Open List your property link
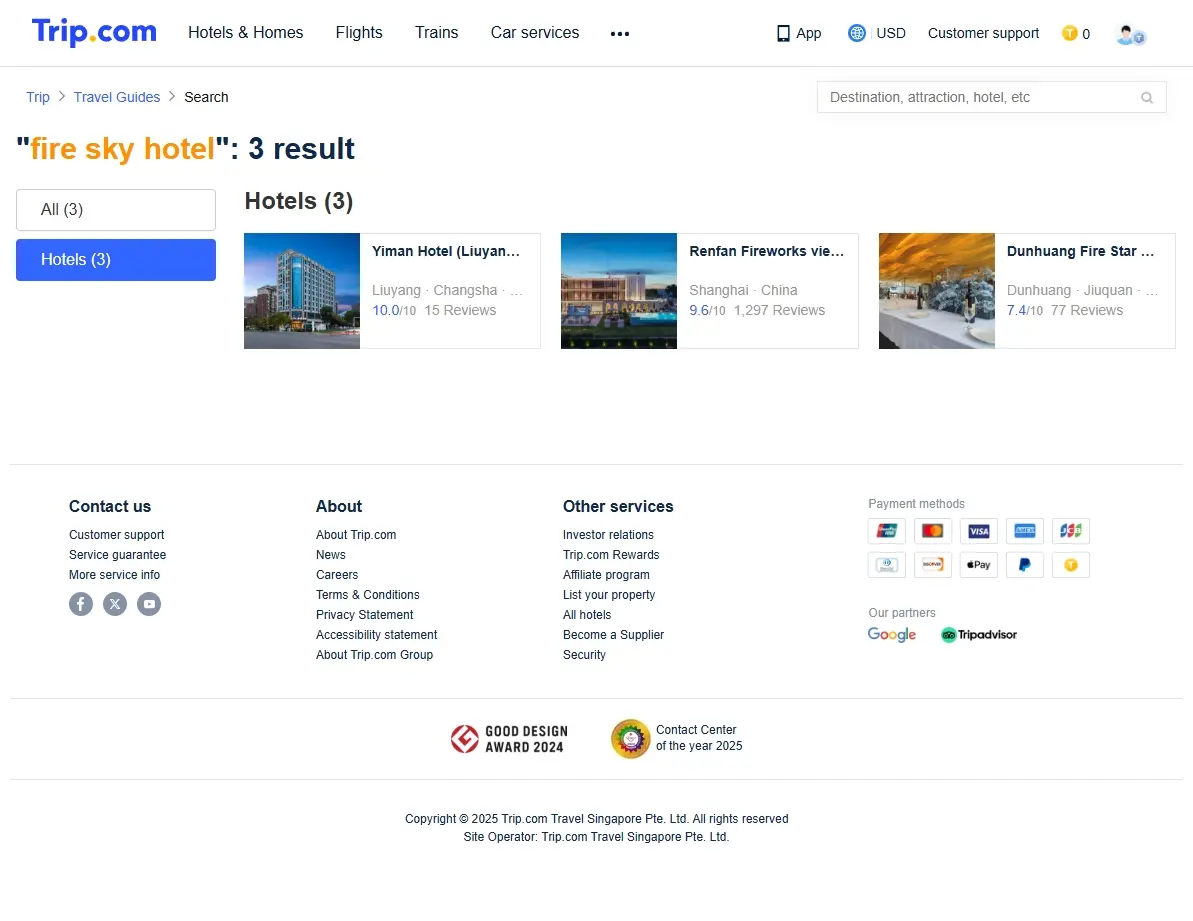This screenshot has height=921, width=1193. pos(609,595)
